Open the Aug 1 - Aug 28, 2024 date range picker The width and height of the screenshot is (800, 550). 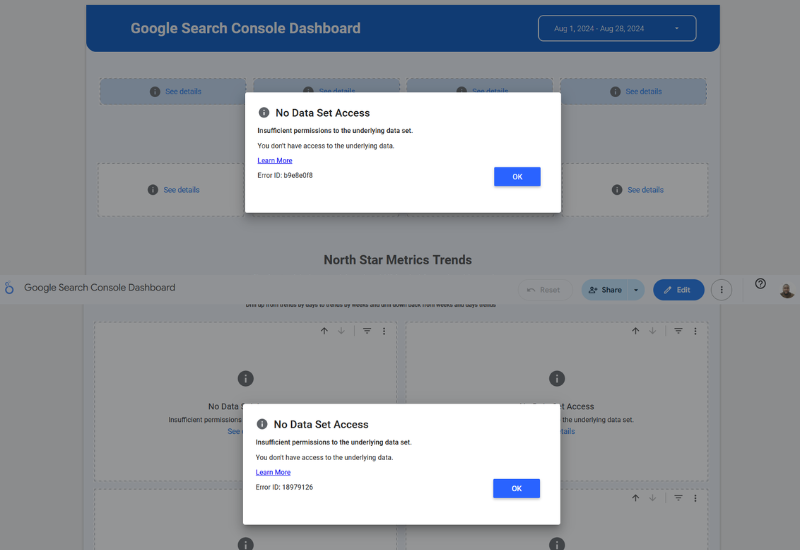[617, 28]
